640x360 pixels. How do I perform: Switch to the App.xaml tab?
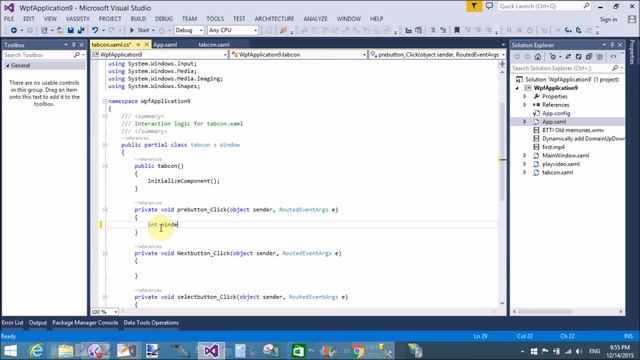(x=165, y=45)
